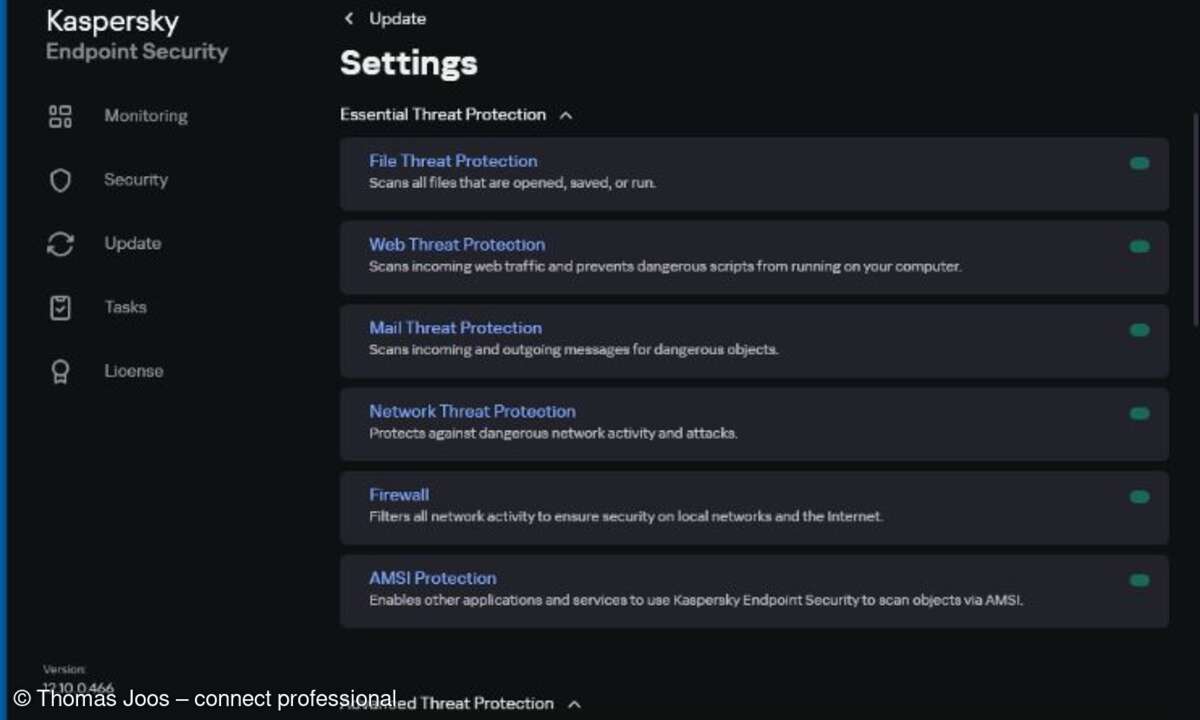
Task: Click the Security shield icon
Action: pyautogui.click(x=60, y=181)
